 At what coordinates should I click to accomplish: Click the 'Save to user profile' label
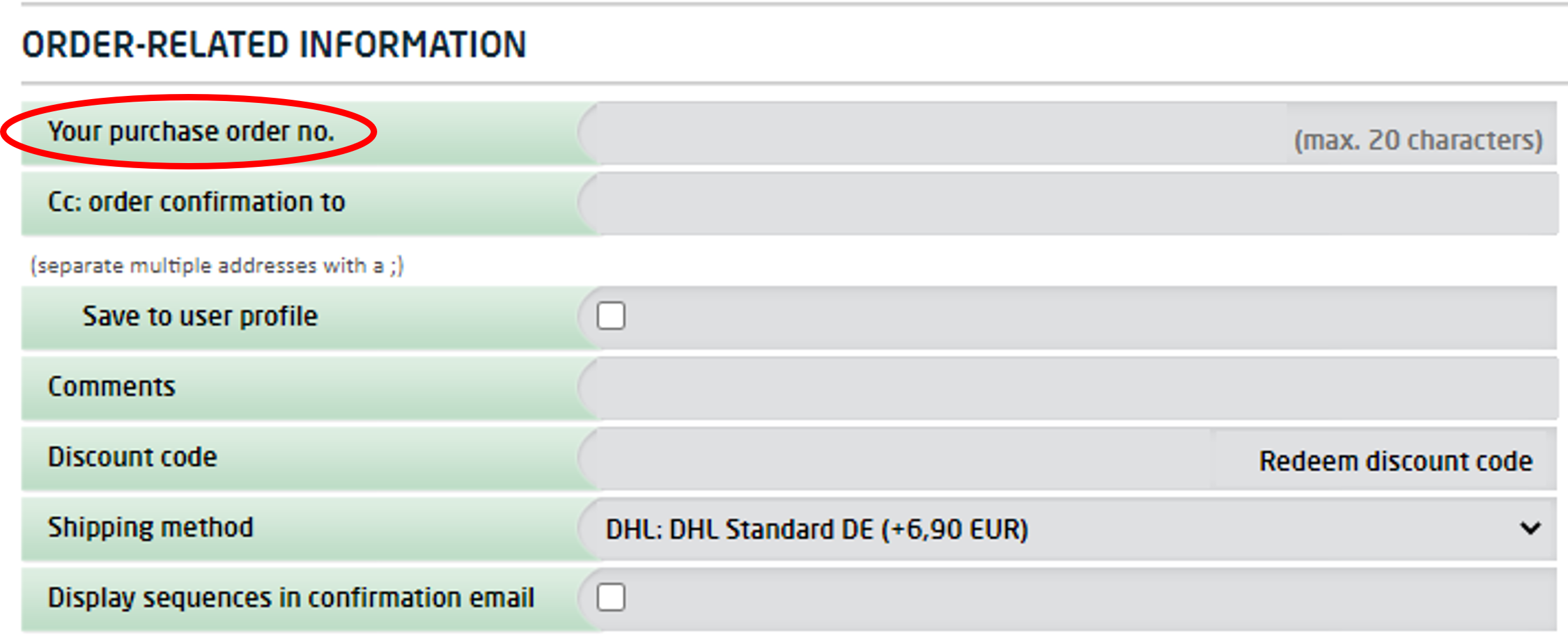199,316
